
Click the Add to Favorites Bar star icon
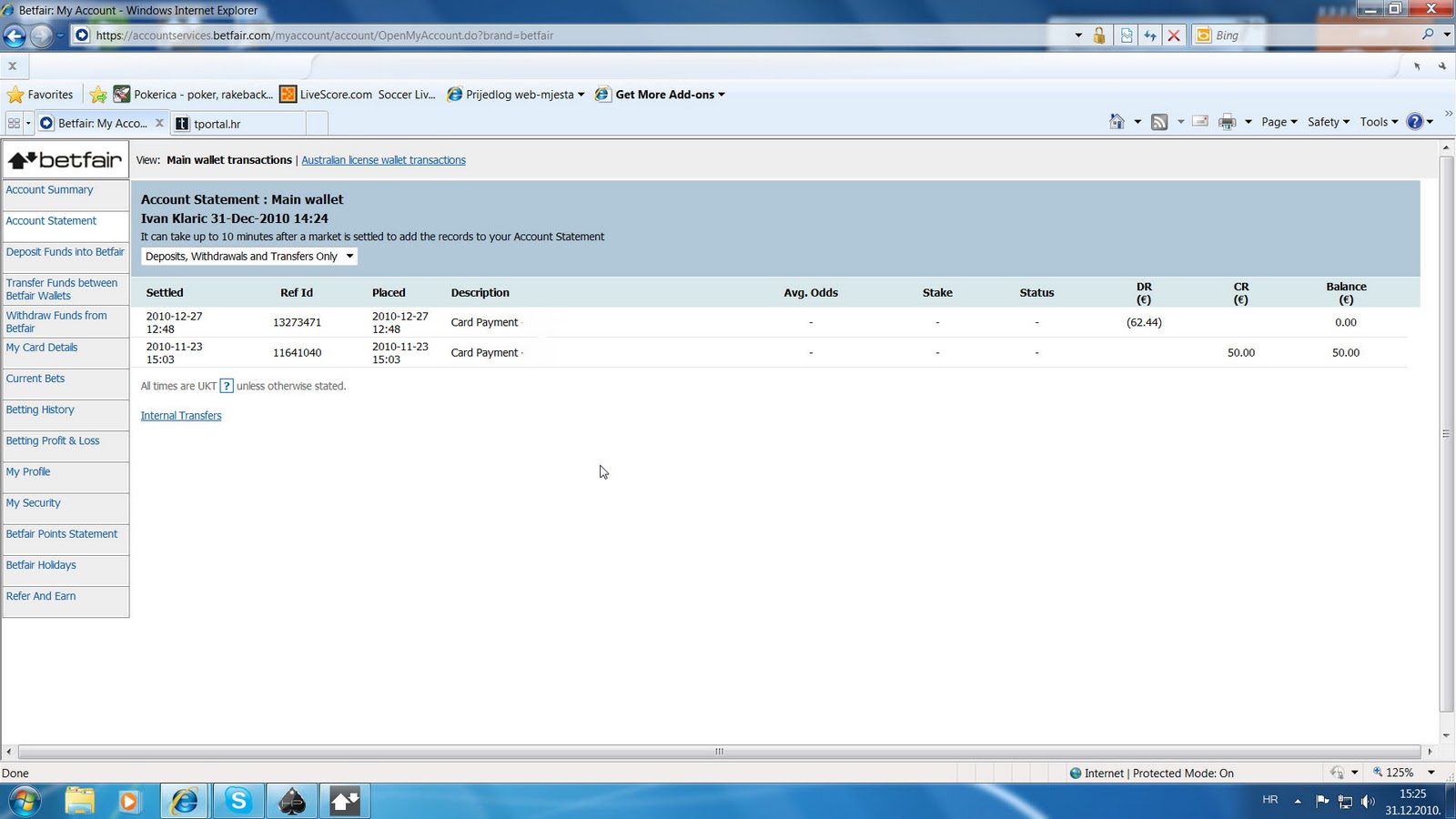[x=98, y=95]
